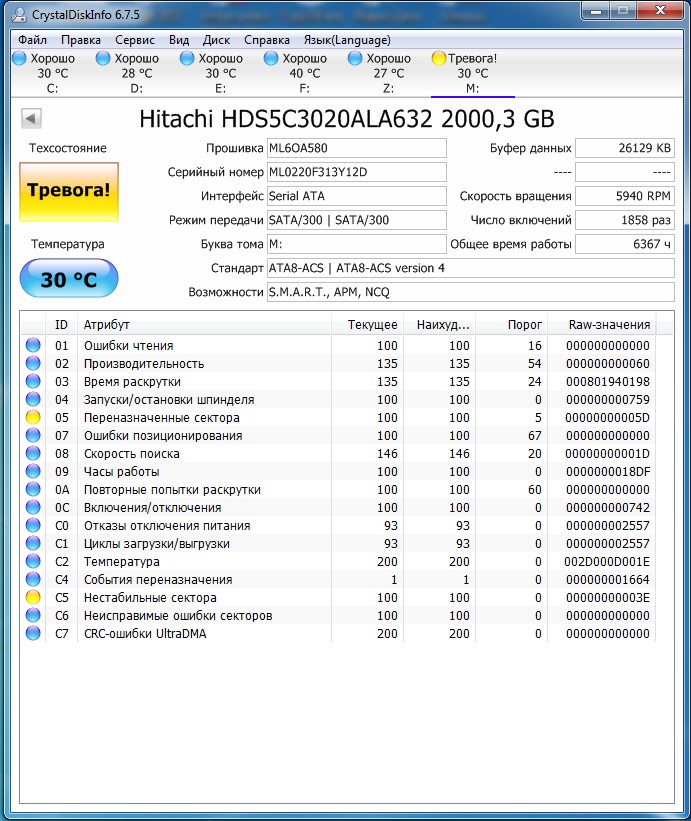The image size is (691, 821).
Task: Open the Вид menu
Action: click(x=179, y=40)
